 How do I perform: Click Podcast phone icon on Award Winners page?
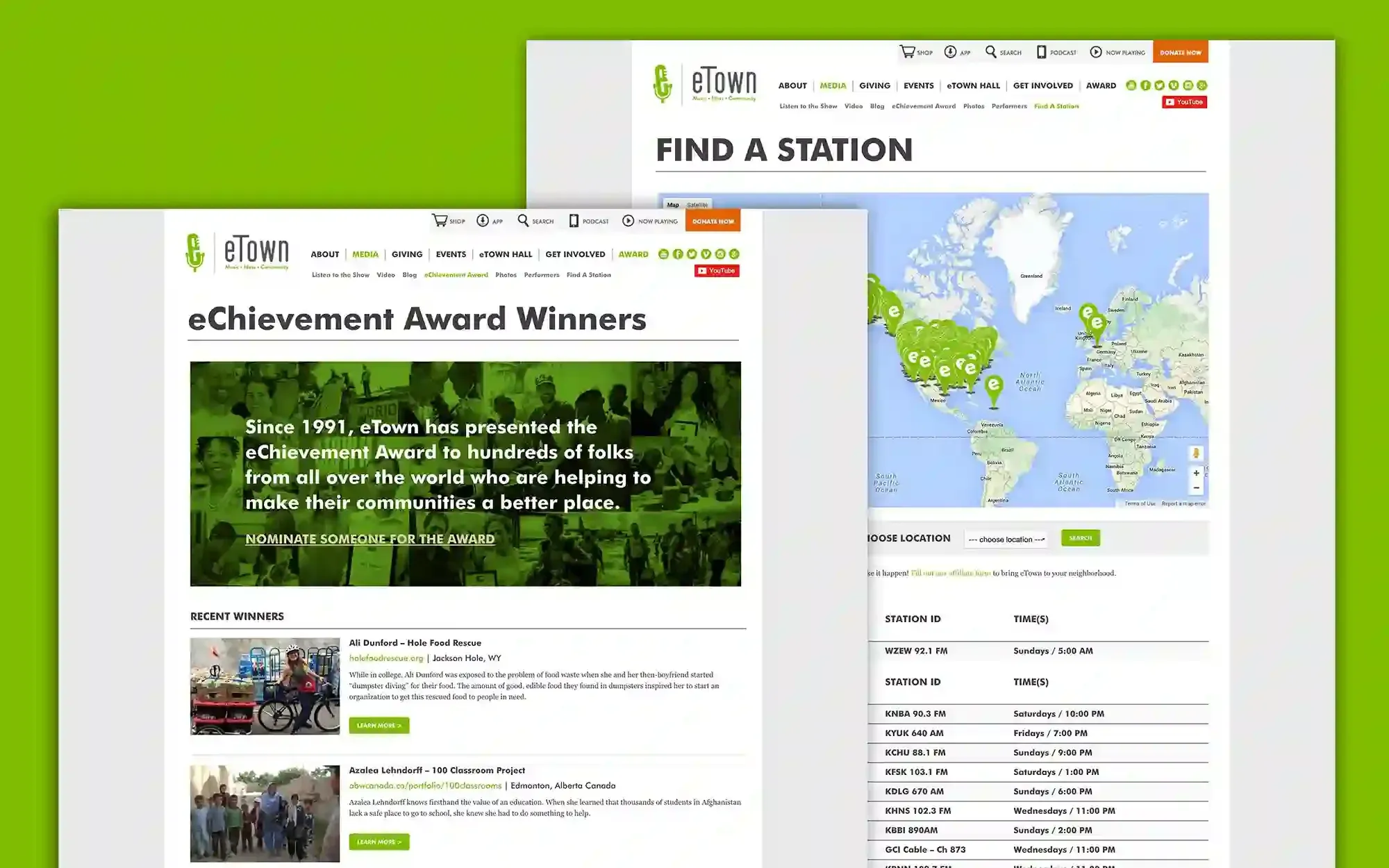[574, 221]
